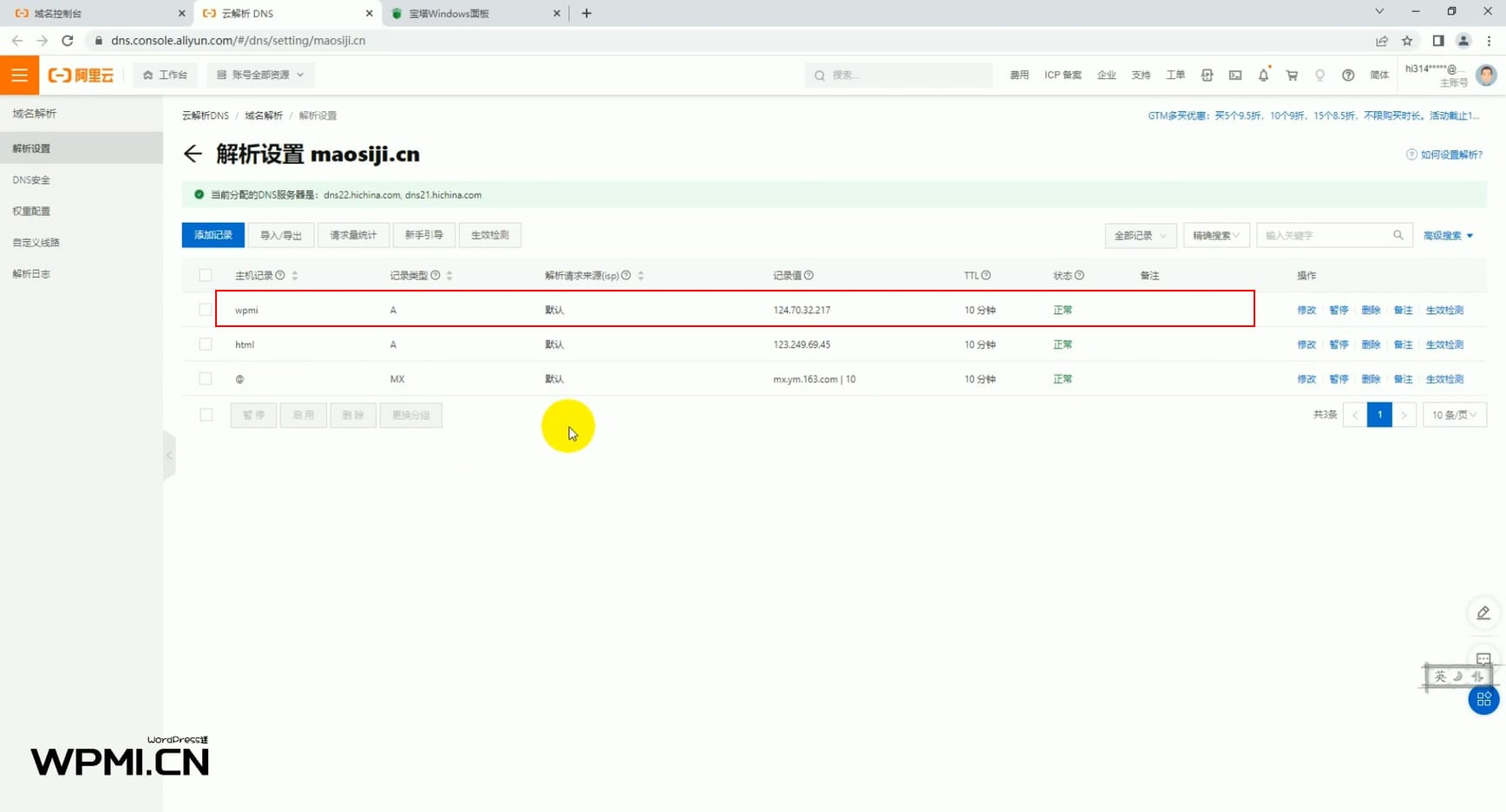Click the search magnifier in keyword box
The width and height of the screenshot is (1506, 812).
pos(1398,235)
